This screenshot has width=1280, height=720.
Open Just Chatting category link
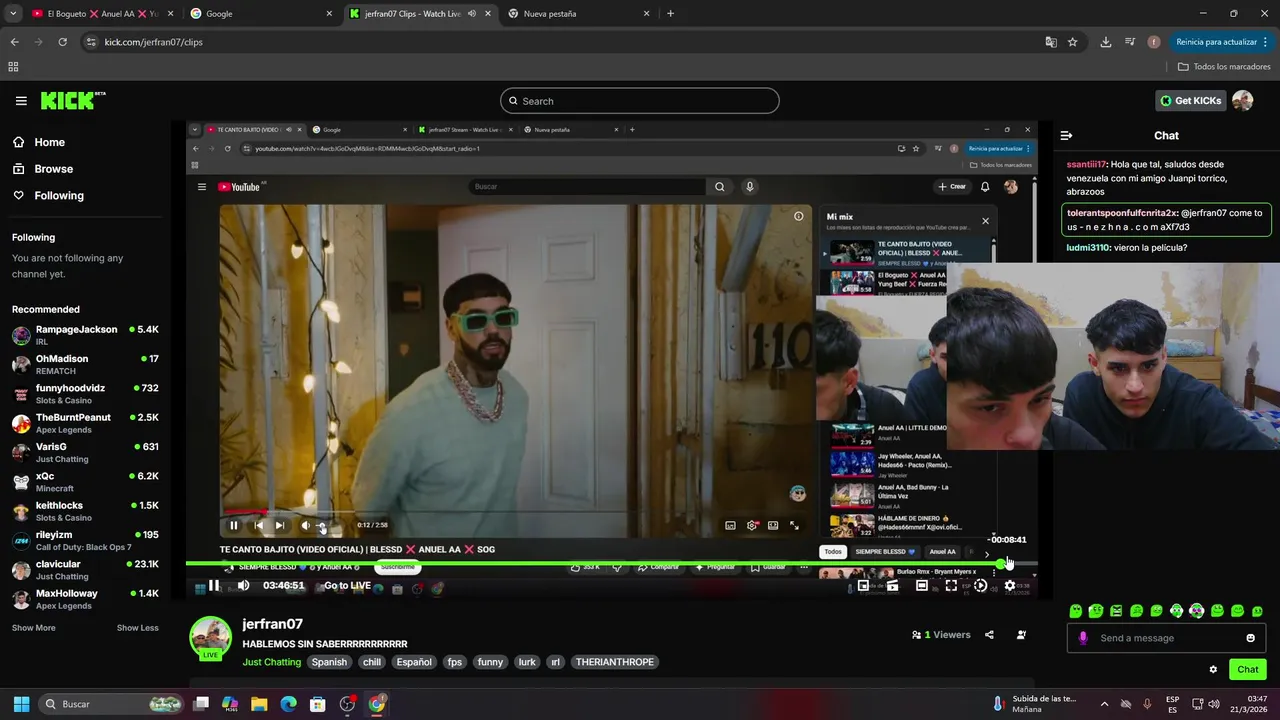[271, 662]
